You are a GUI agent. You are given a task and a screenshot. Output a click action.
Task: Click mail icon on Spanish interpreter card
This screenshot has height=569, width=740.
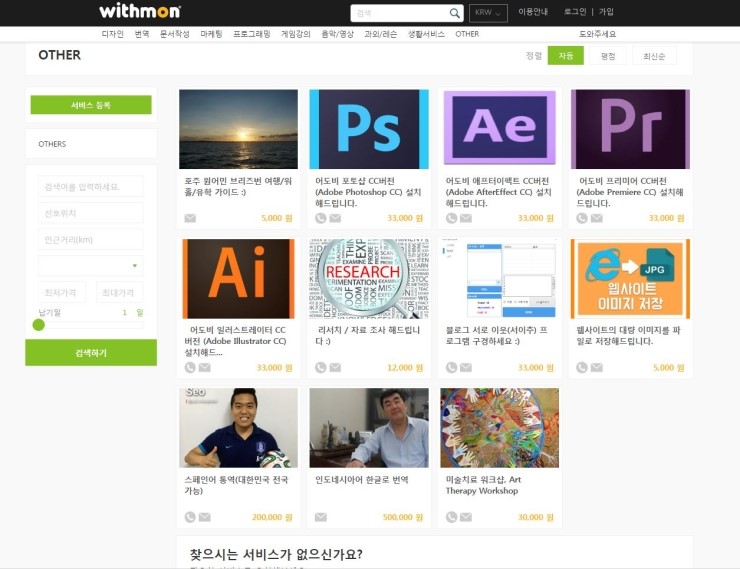204,517
